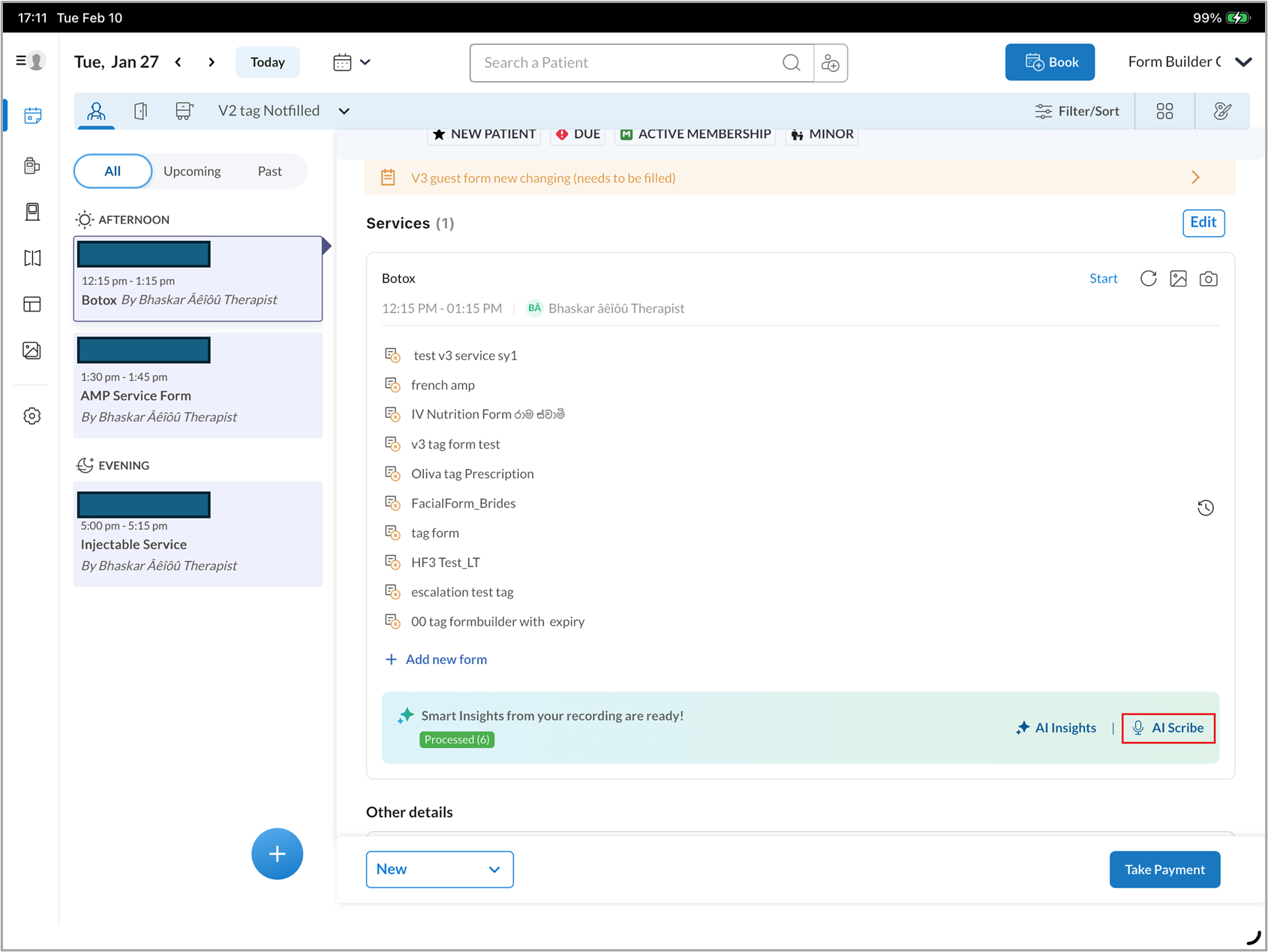1268x952 pixels.
Task: Select the All appointments filter
Action: (x=113, y=171)
